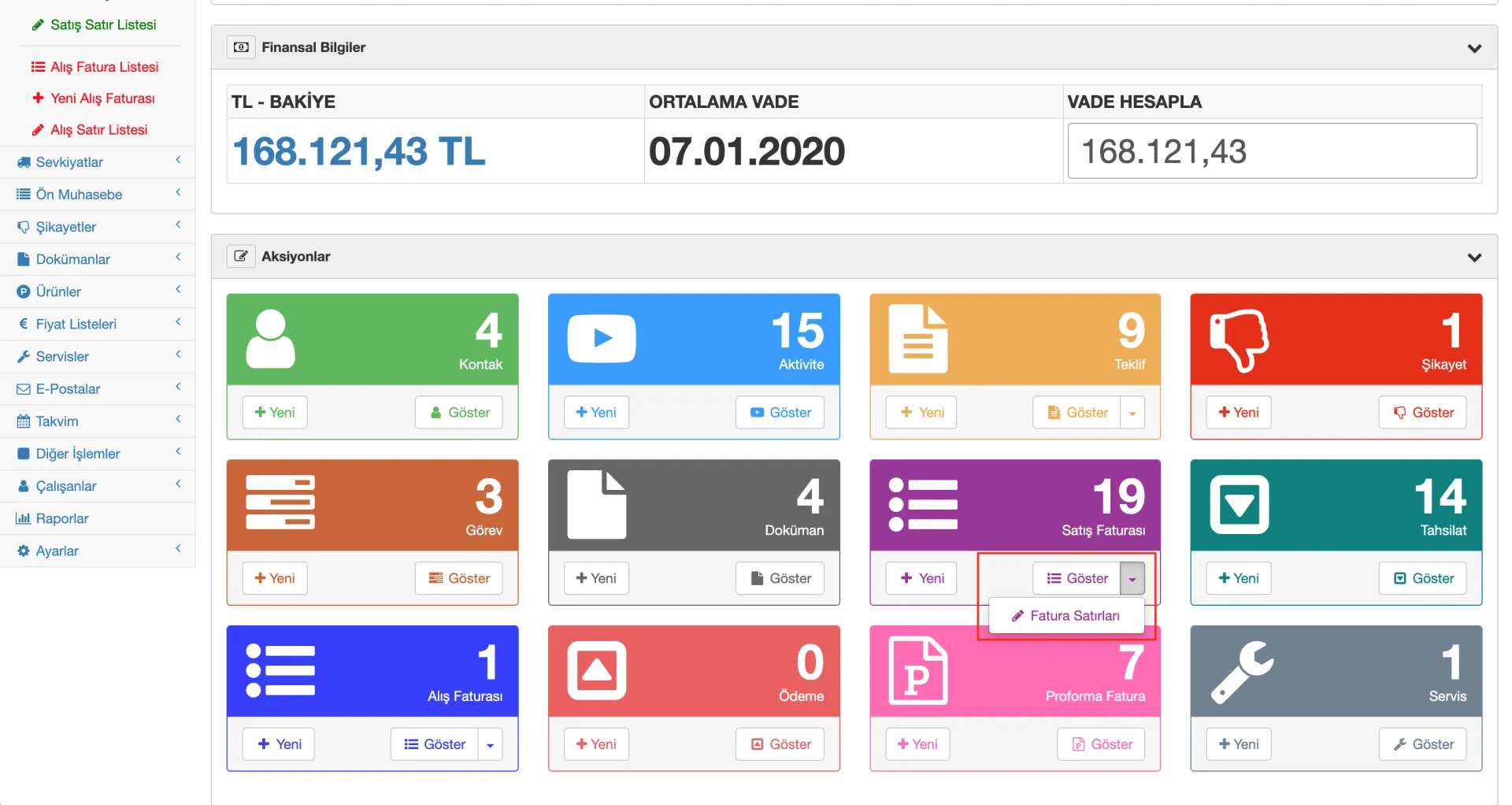Click the money icon beside Finansal Bilgiler

coord(241,47)
